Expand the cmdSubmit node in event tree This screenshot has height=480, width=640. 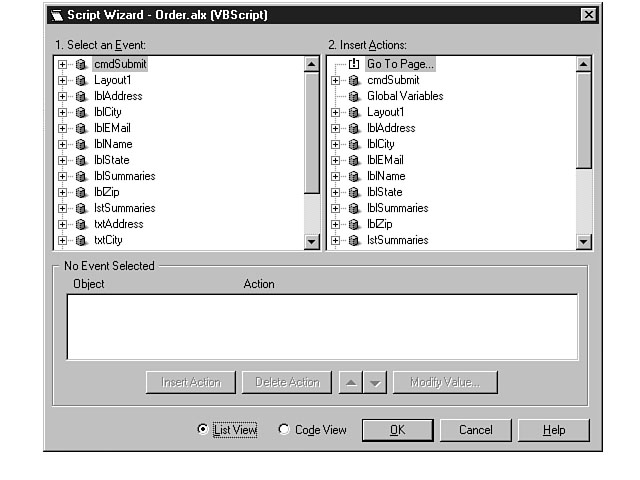(x=63, y=64)
